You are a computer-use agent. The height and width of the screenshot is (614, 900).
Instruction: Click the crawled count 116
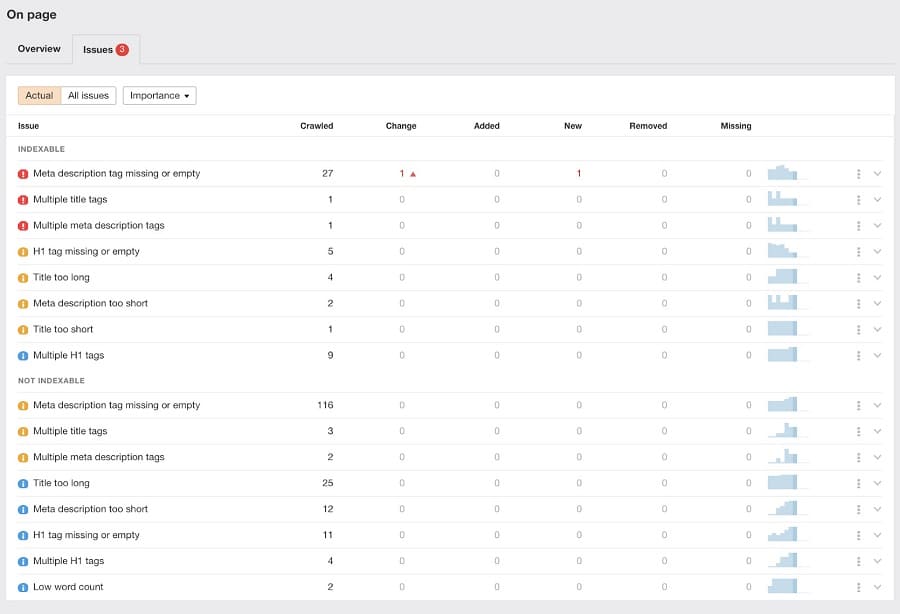(324, 405)
